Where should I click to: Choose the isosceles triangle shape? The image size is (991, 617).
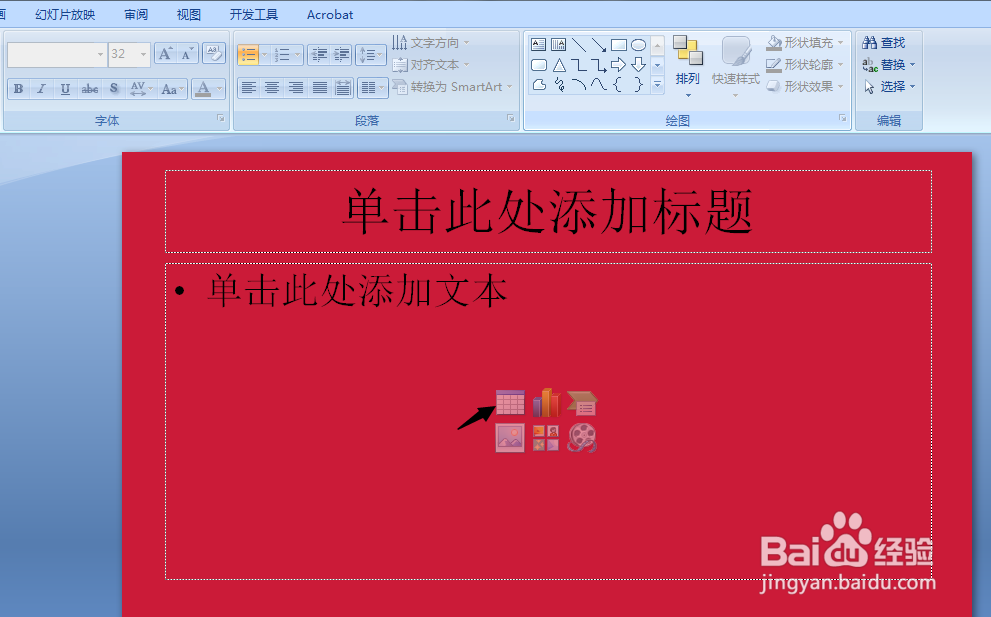point(559,64)
